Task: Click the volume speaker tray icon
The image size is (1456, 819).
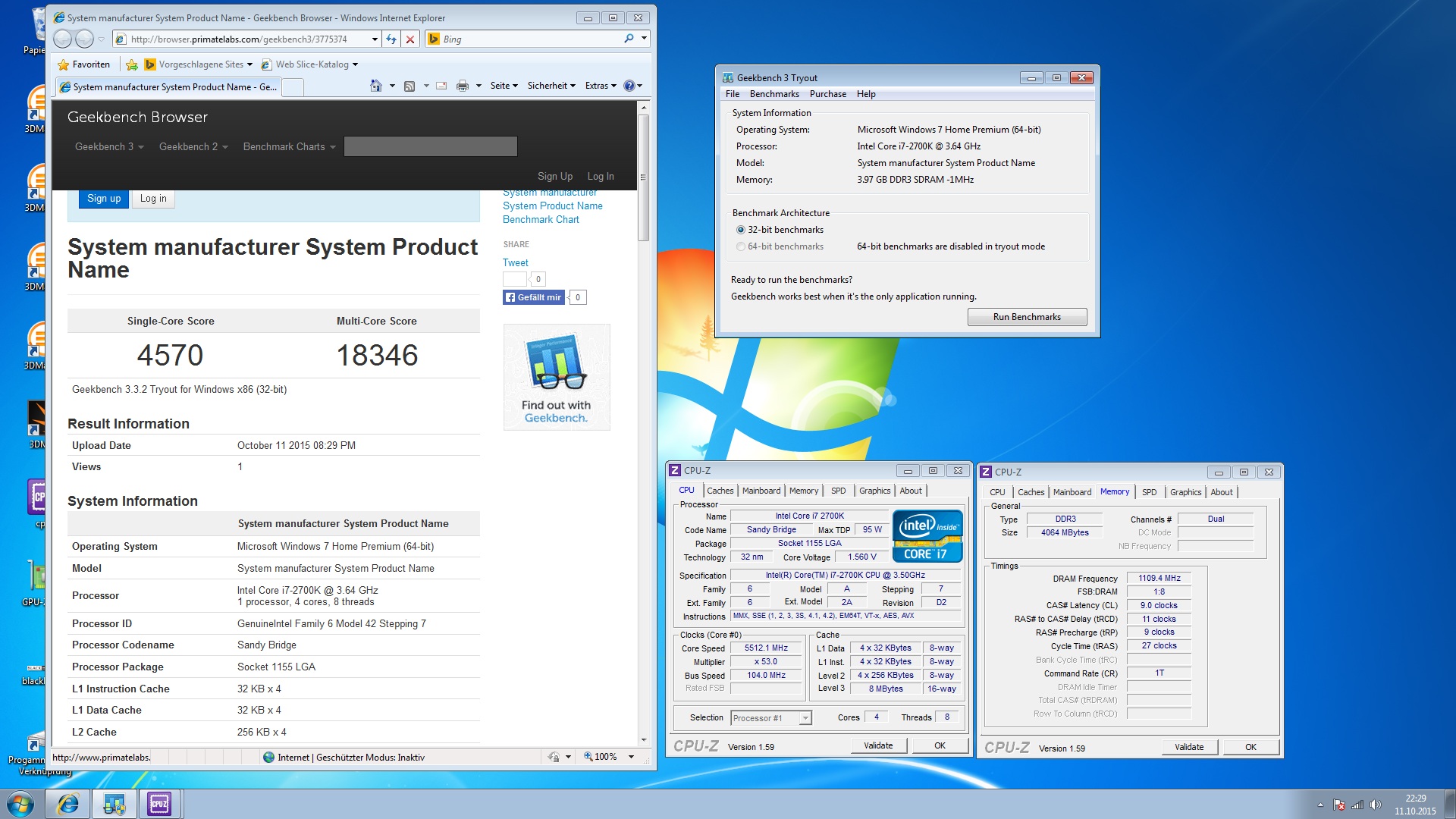Action: tap(1376, 805)
